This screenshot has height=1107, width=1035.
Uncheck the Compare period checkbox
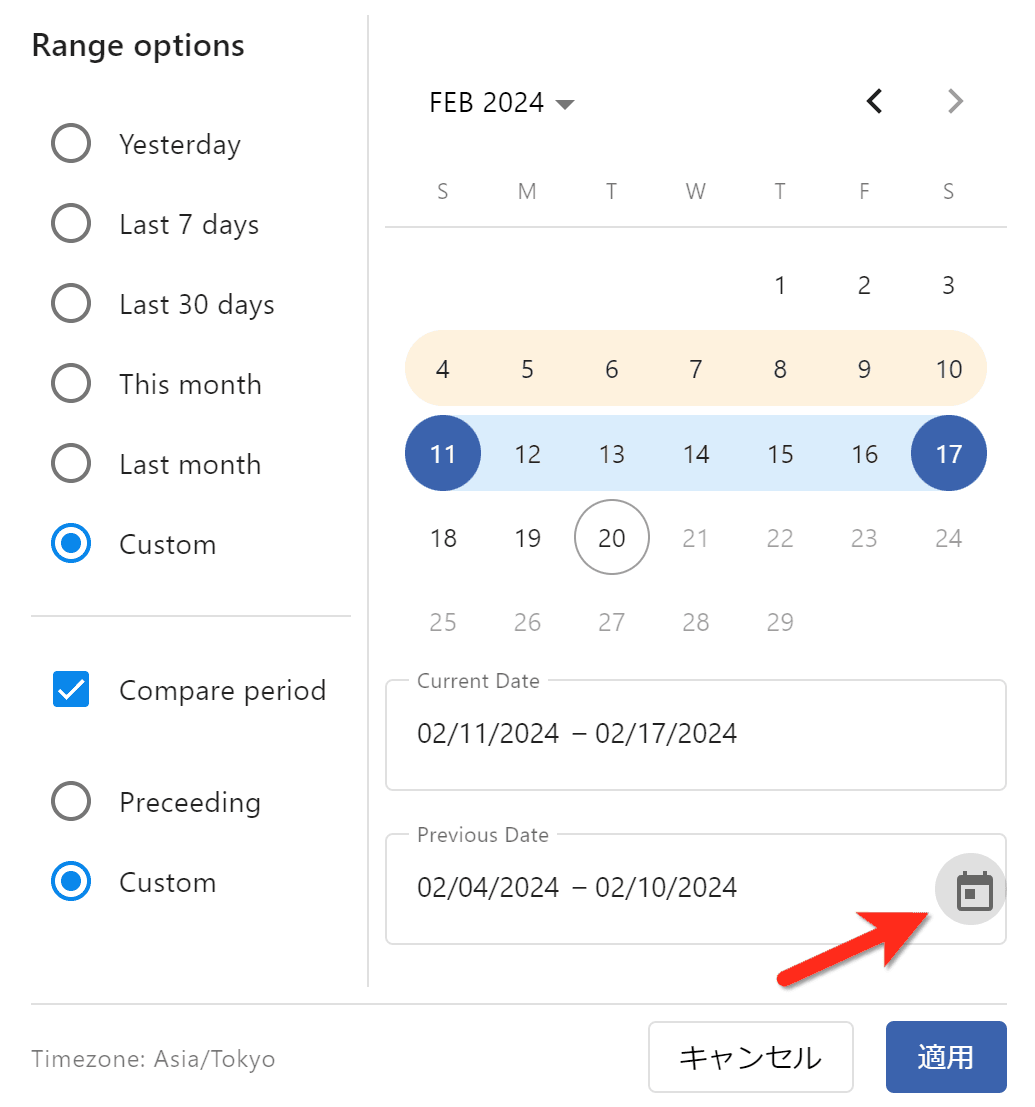click(71, 690)
